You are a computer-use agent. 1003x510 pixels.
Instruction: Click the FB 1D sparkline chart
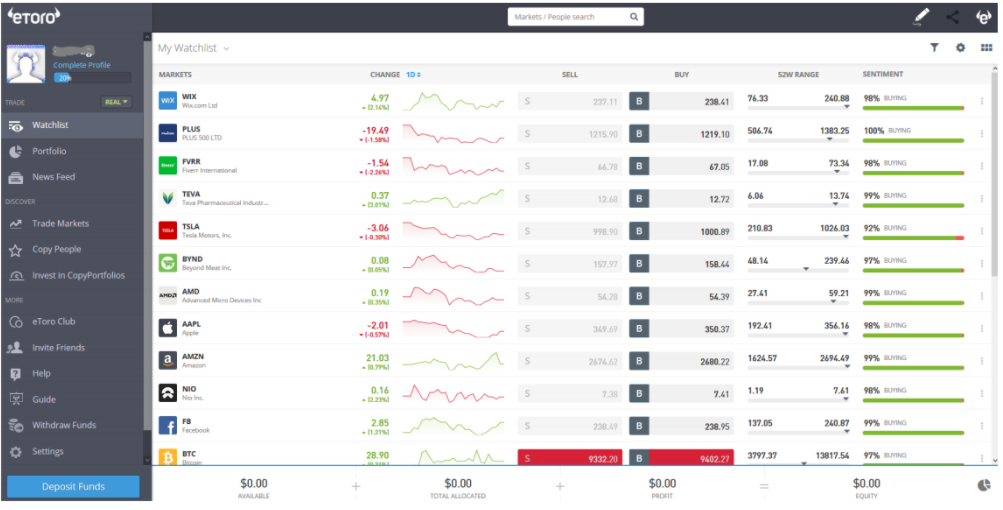[454, 426]
